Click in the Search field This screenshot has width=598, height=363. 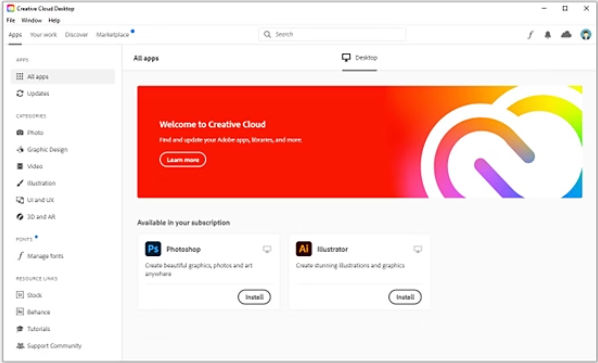click(332, 34)
